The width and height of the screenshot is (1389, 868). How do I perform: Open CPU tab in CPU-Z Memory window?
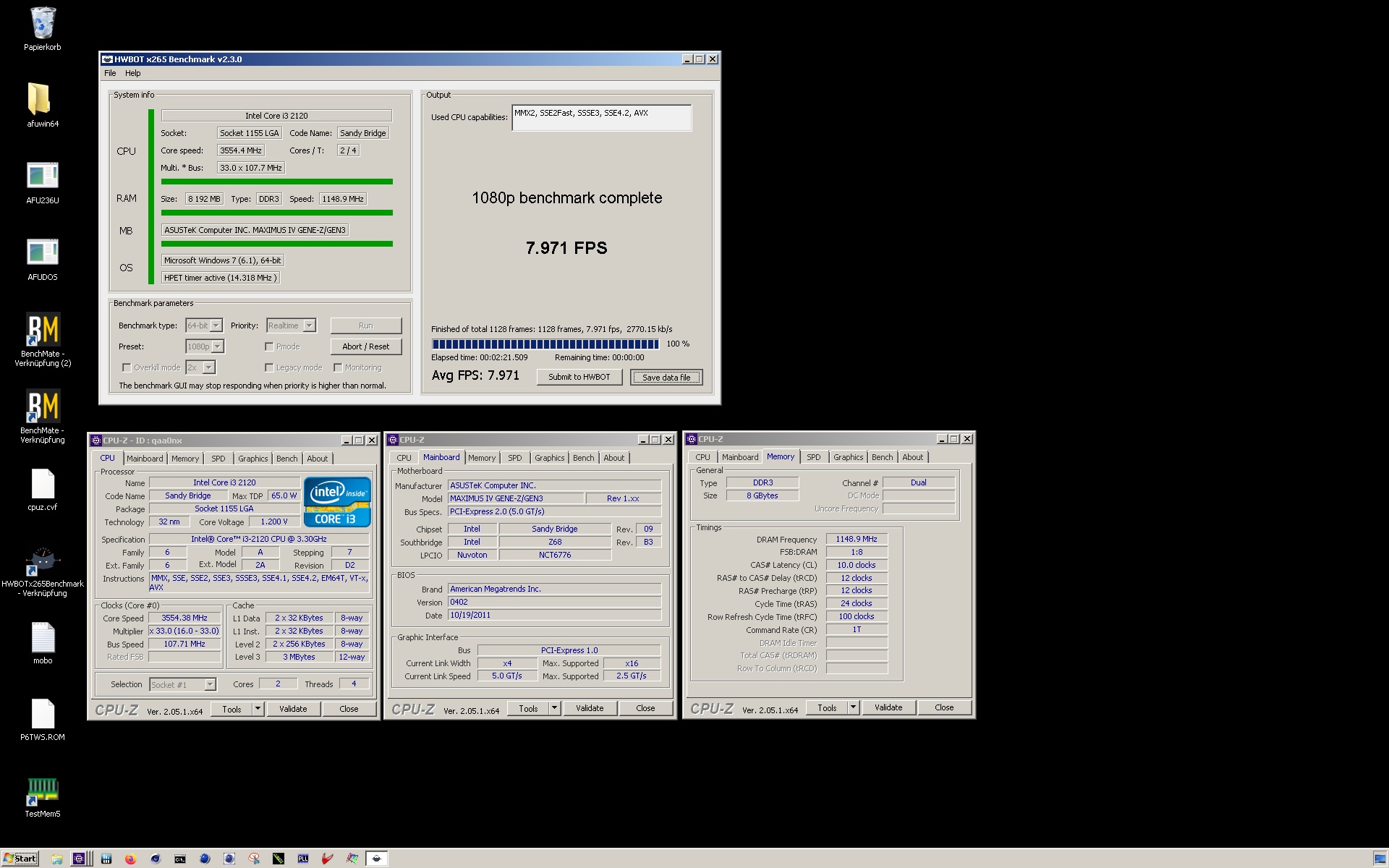point(702,457)
